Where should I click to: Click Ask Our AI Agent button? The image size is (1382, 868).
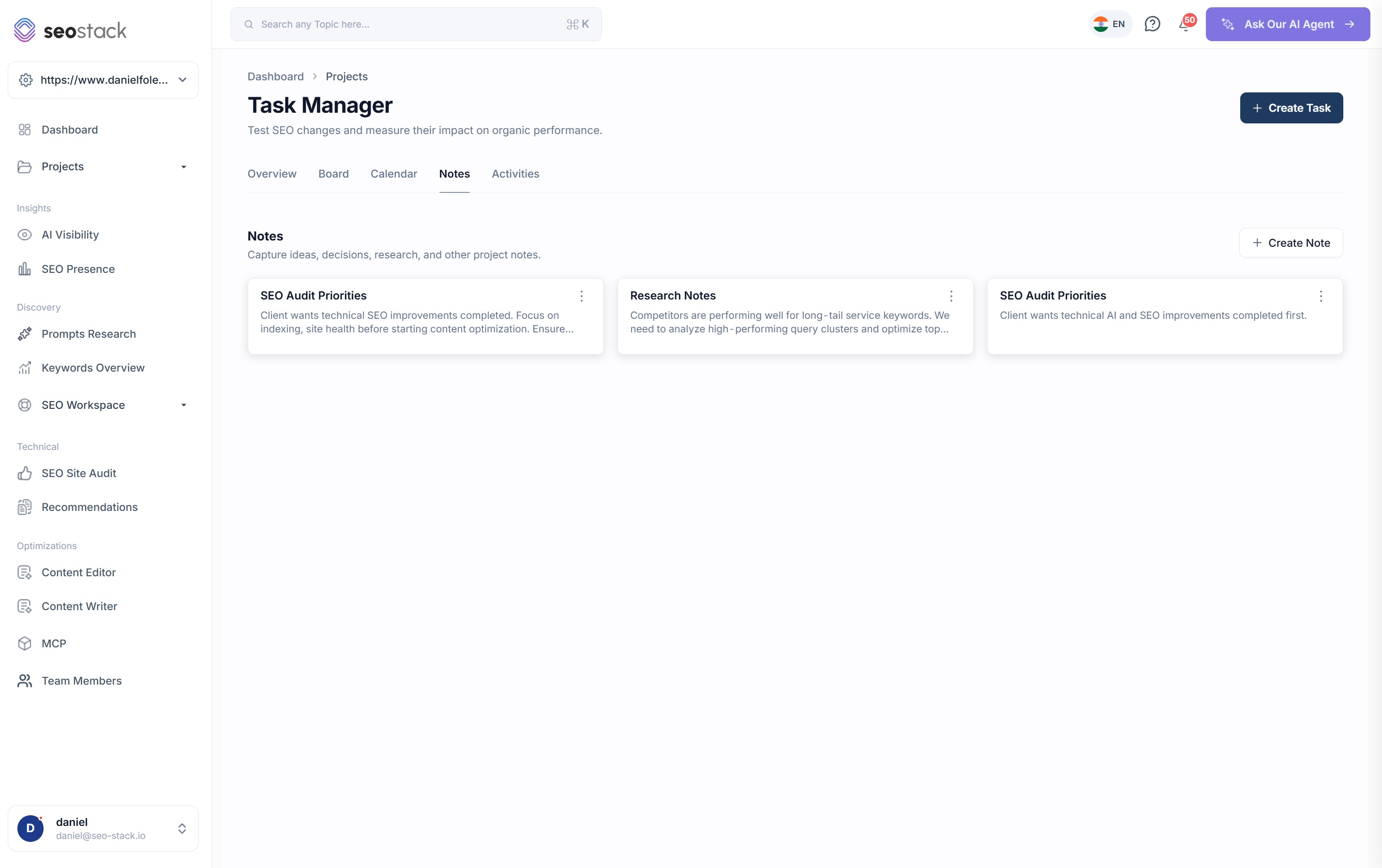[1288, 24]
